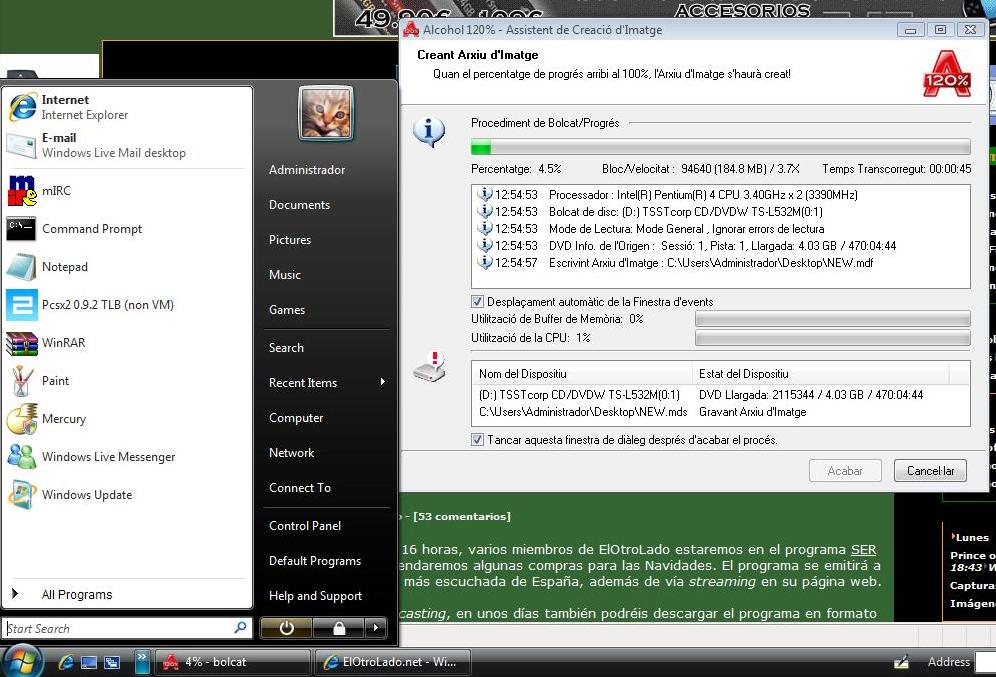Click the Alcohol 120% logo

click(946, 74)
